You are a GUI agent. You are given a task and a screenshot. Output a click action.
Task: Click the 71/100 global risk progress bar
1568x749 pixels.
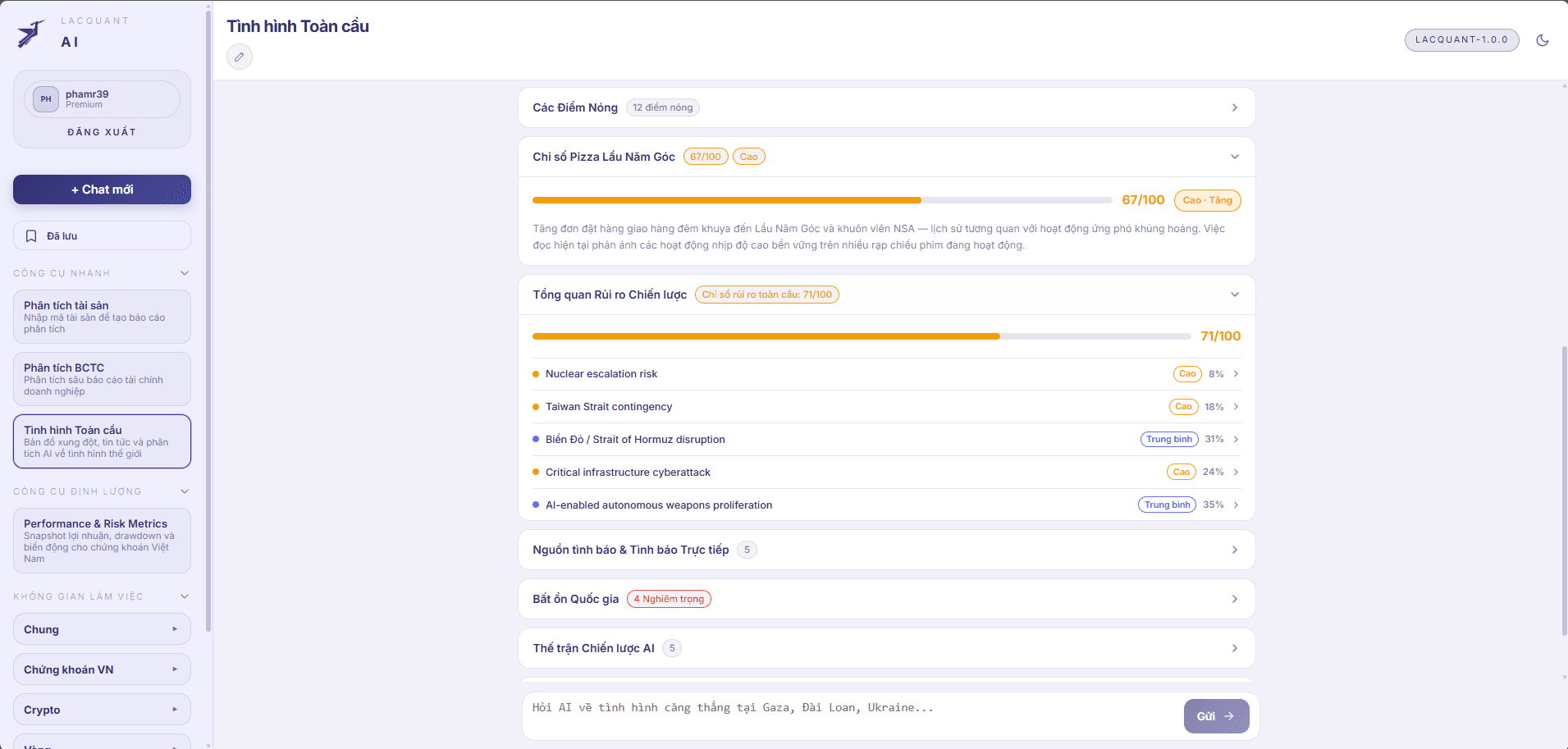(861, 336)
